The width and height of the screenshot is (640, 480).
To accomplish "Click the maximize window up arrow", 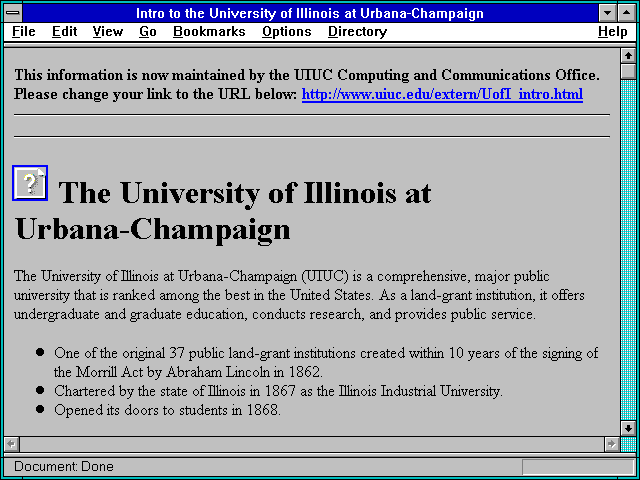I will 627,13.
